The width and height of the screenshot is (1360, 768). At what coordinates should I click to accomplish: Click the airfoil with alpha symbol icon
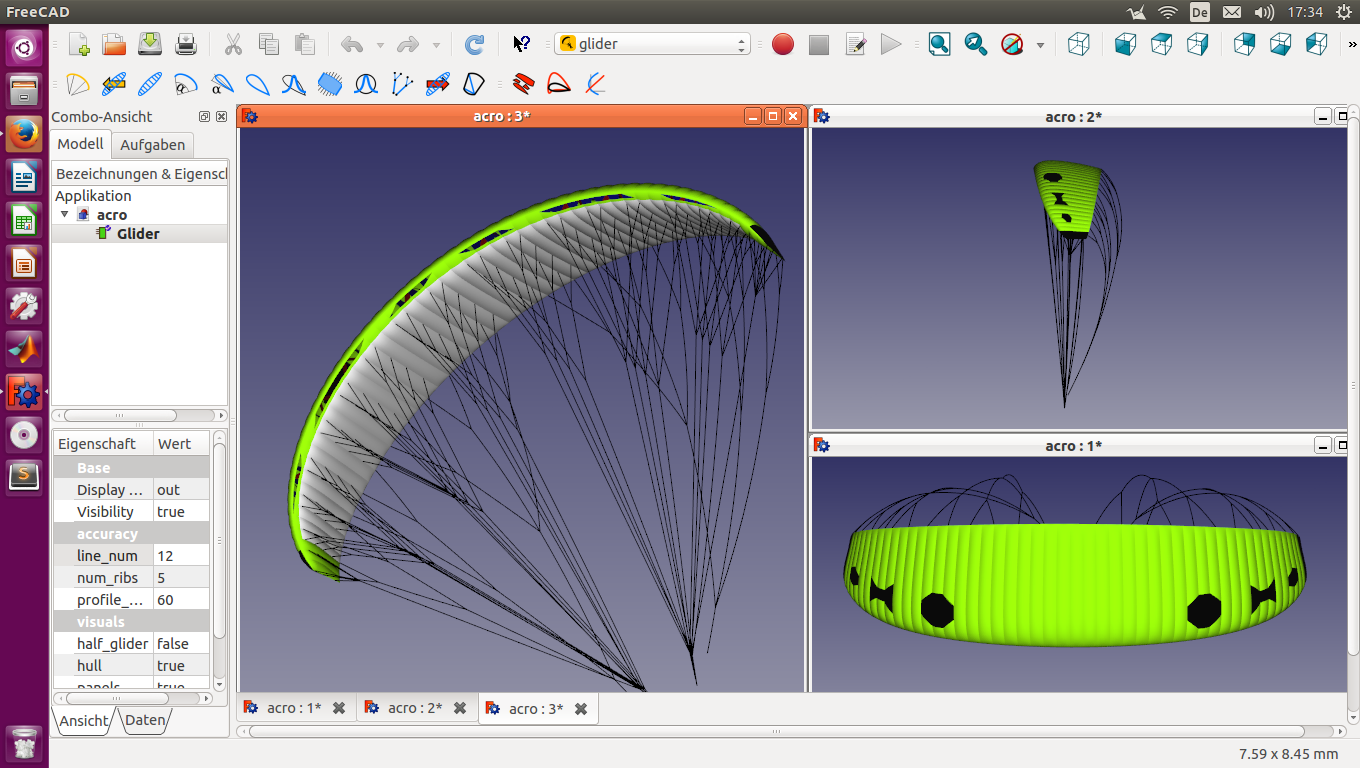222,84
